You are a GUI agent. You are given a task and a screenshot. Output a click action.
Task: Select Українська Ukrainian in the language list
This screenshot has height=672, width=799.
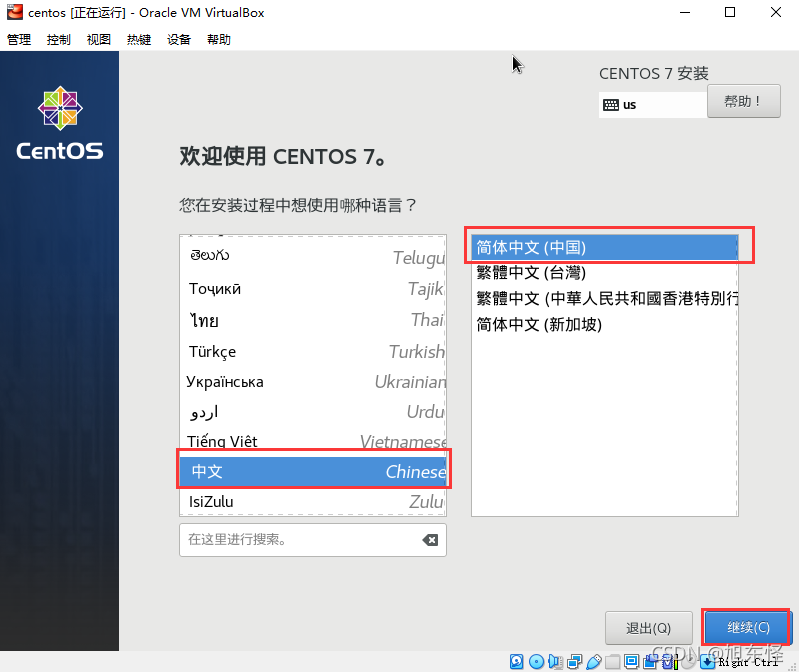[313, 382]
